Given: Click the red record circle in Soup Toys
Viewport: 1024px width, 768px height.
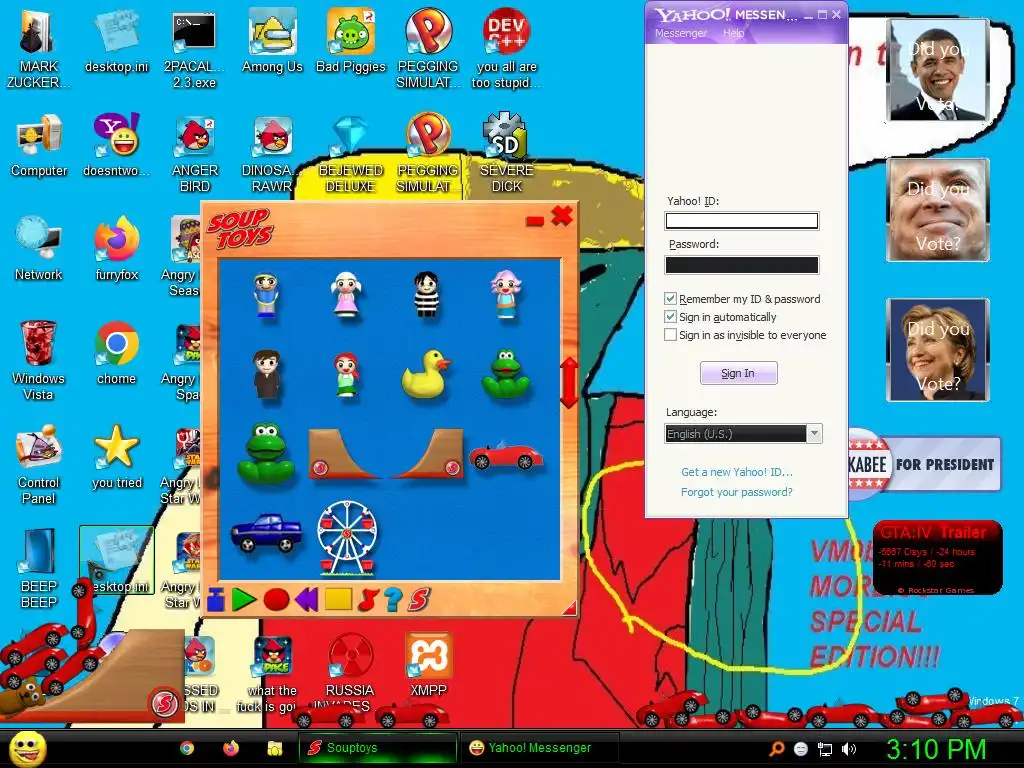Looking at the screenshot, I should point(276,600).
